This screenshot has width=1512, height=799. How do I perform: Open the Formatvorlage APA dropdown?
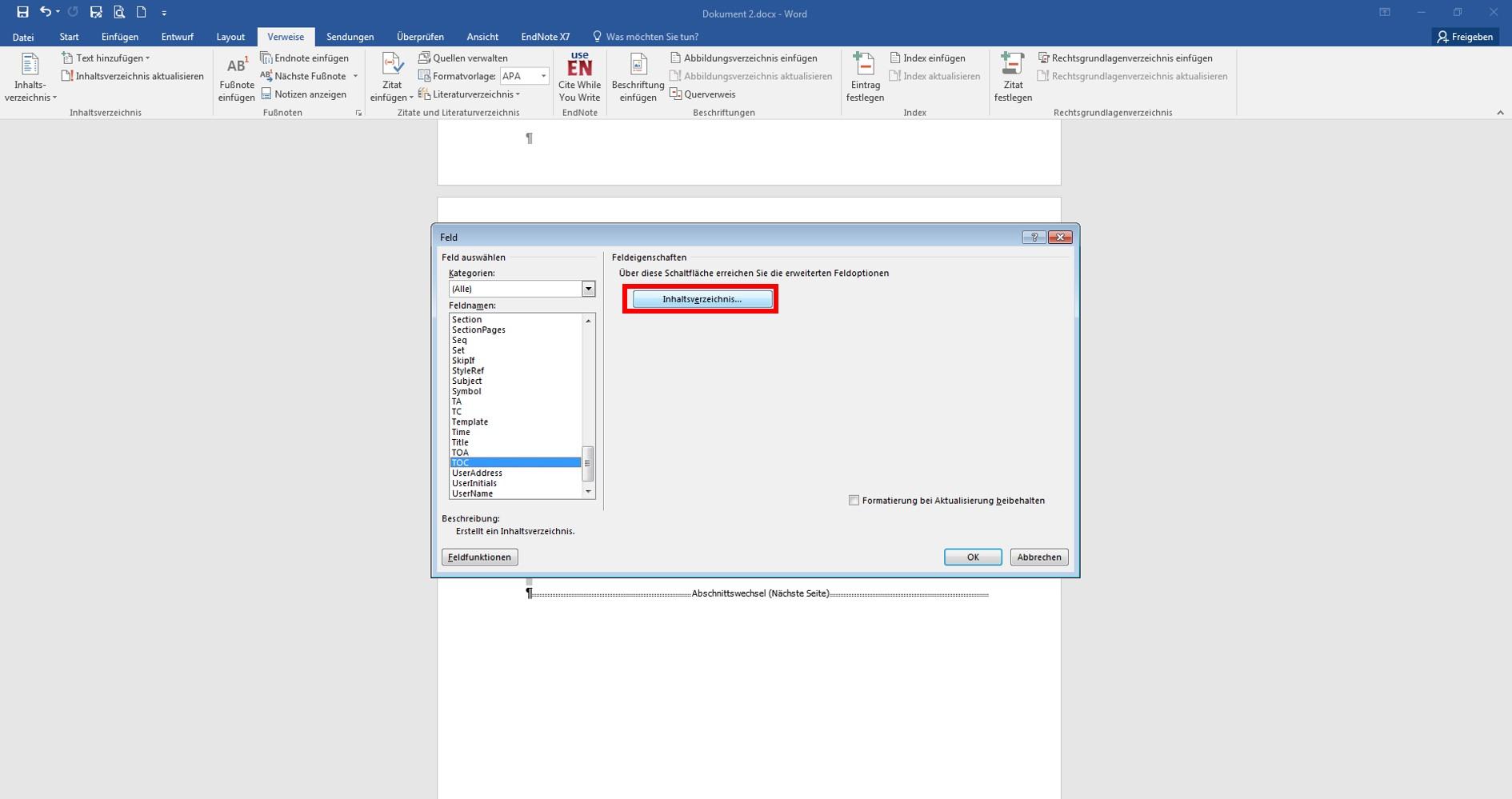(x=543, y=76)
